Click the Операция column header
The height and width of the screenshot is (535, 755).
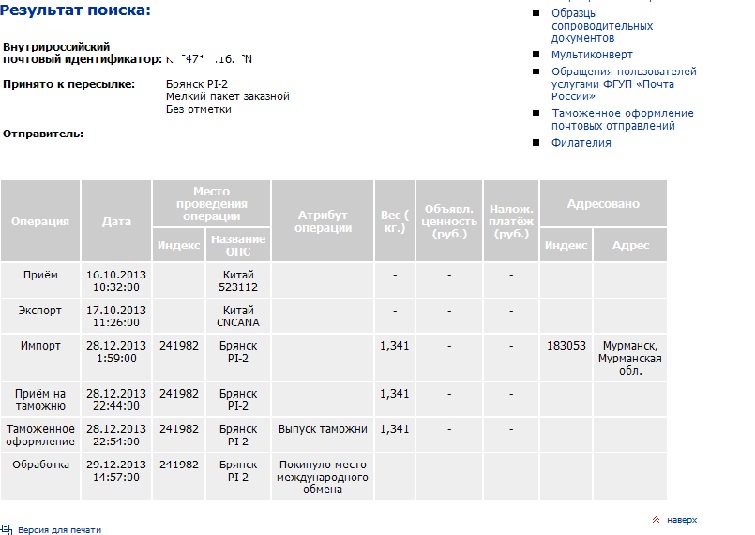pos(41,221)
